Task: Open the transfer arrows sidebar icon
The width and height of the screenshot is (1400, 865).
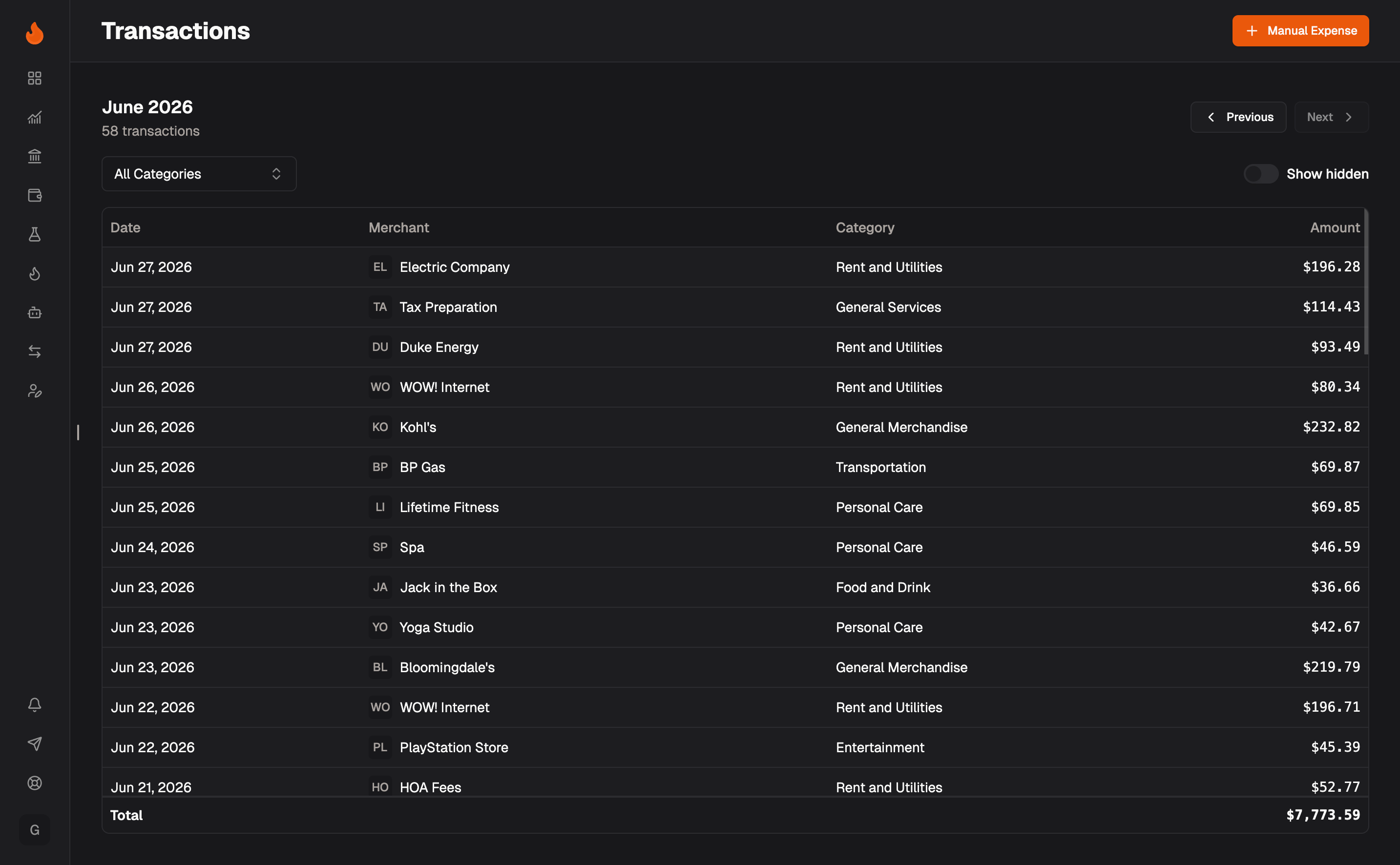Action: point(34,351)
